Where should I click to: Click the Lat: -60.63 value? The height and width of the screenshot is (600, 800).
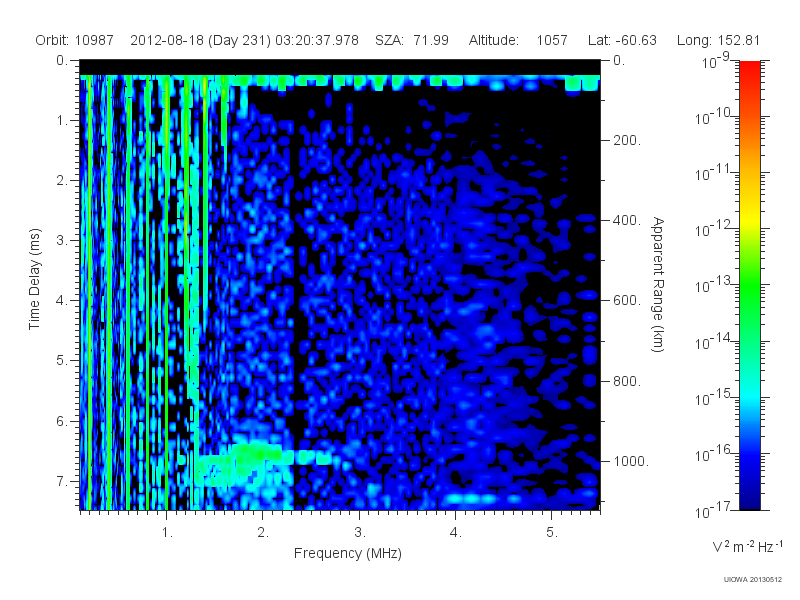point(622,40)
